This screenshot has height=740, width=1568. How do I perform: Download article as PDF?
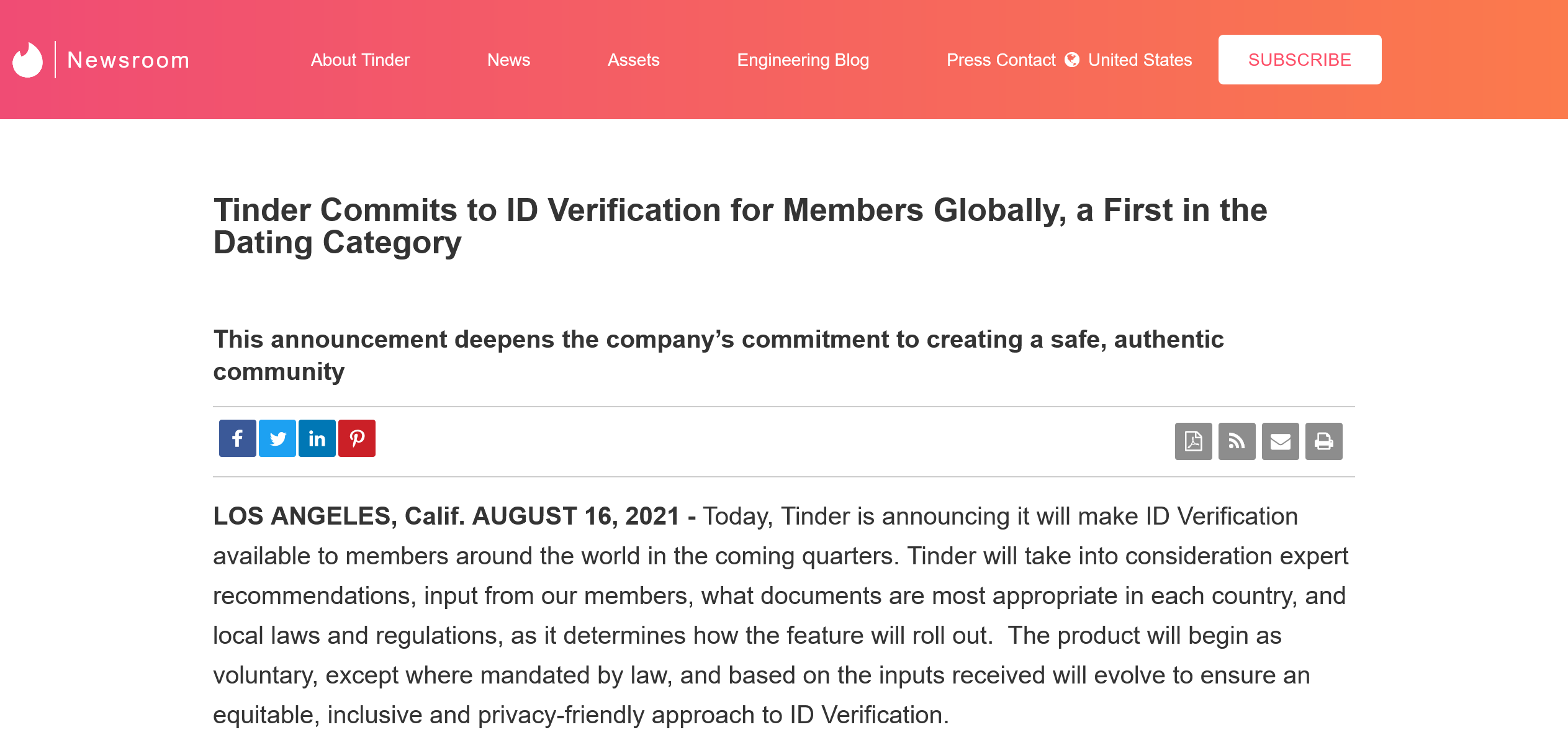1193,441
